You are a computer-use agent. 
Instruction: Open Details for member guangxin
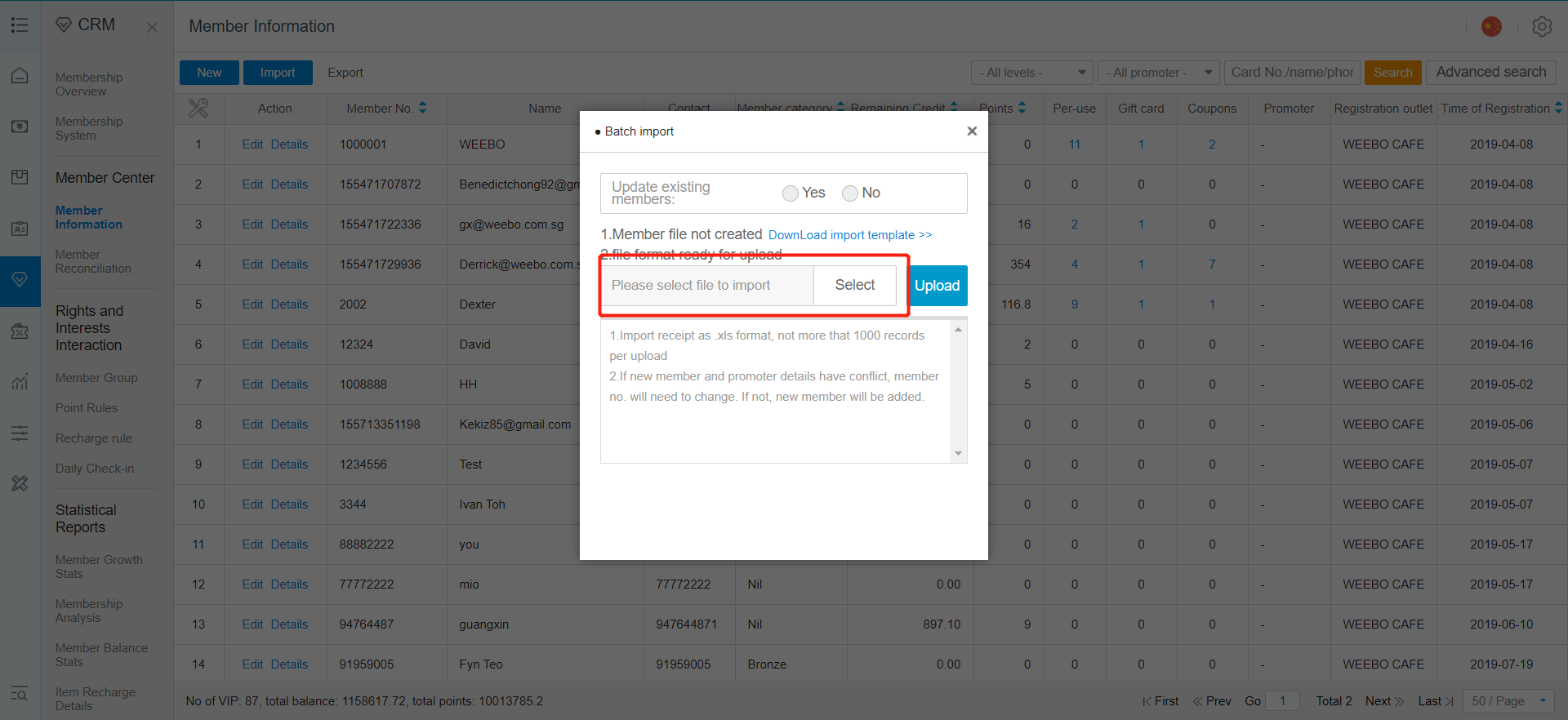pyautogui.click(x=290, y=624)
